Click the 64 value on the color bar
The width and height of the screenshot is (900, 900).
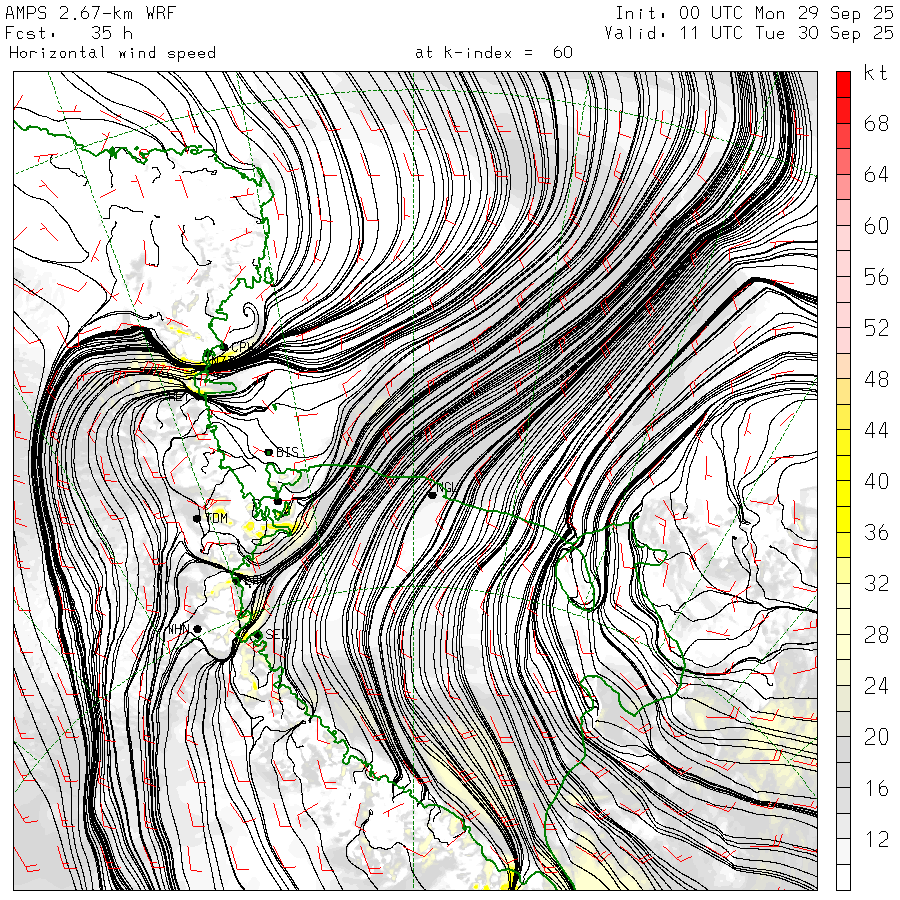click(876, 174)
